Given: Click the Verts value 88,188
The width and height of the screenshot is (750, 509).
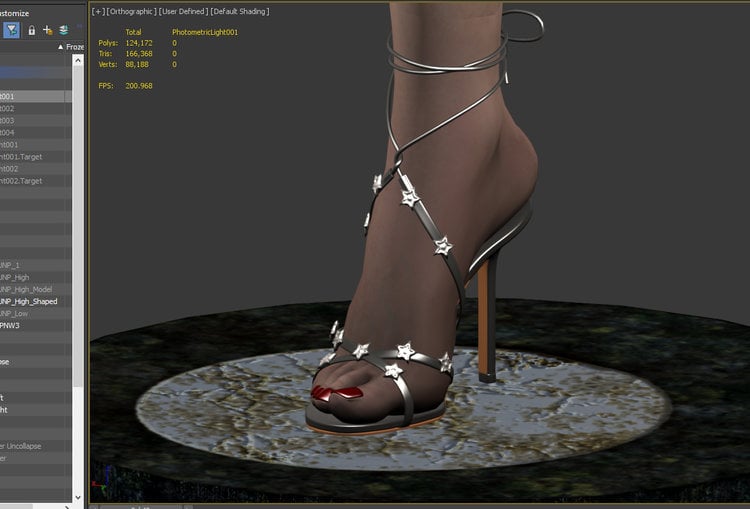Looking at the screenshot, I should click(x=137, y=65).
